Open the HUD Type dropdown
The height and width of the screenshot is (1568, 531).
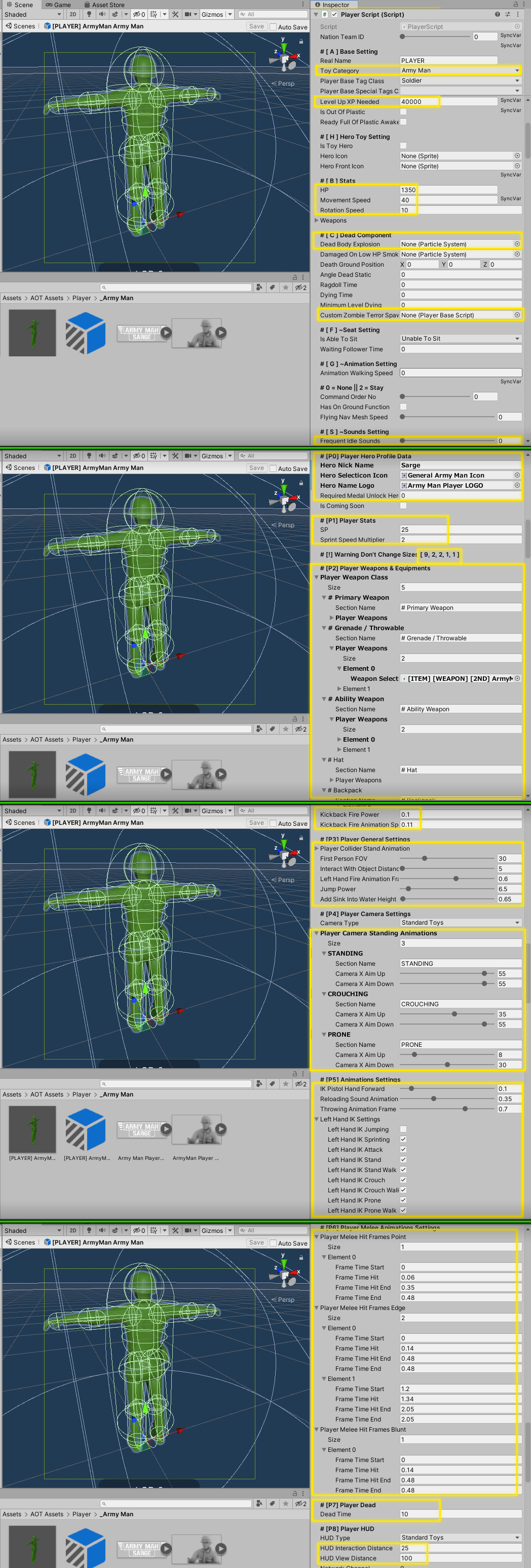coord(461,1538)
